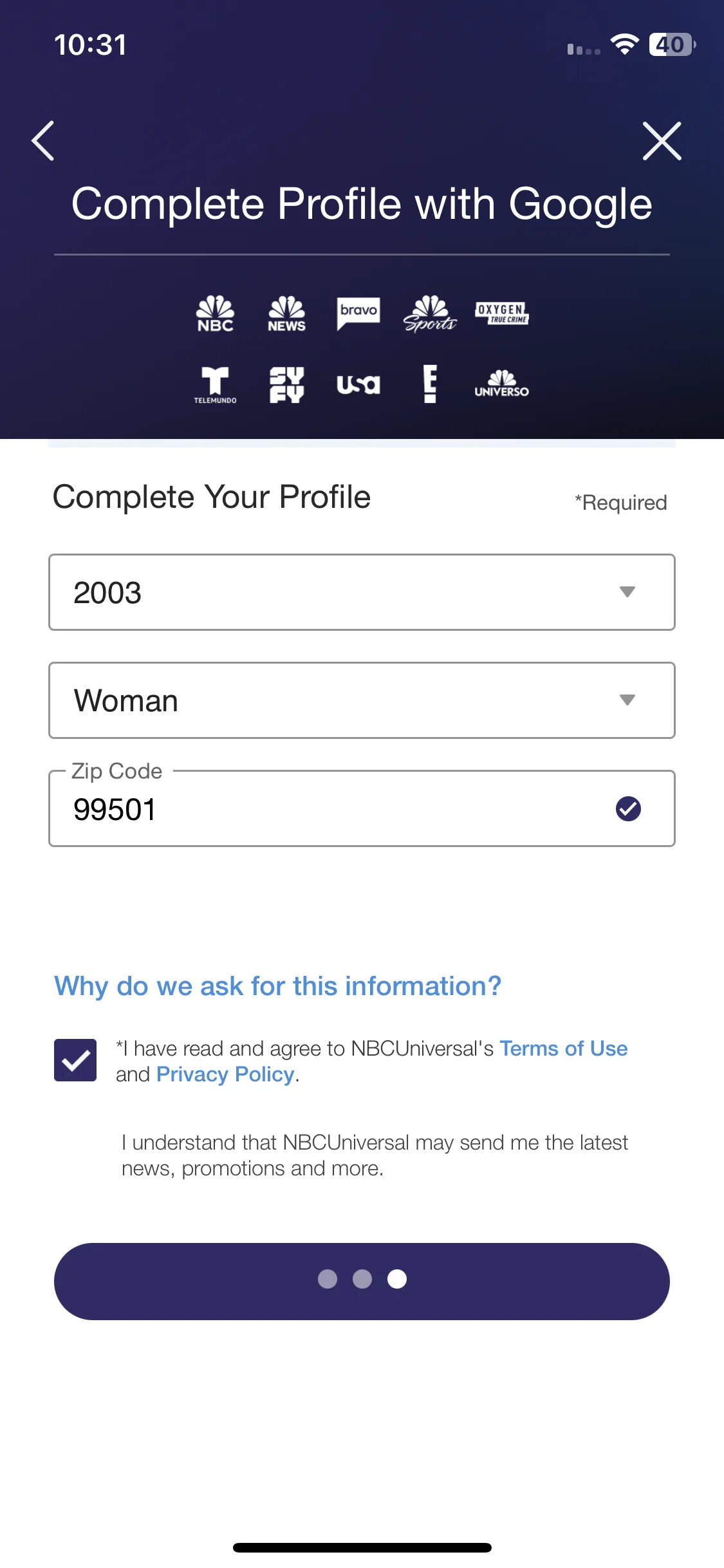Open Why do we ask for this information
This screenshot has height=1568, width=724.
tap(277, 986)
